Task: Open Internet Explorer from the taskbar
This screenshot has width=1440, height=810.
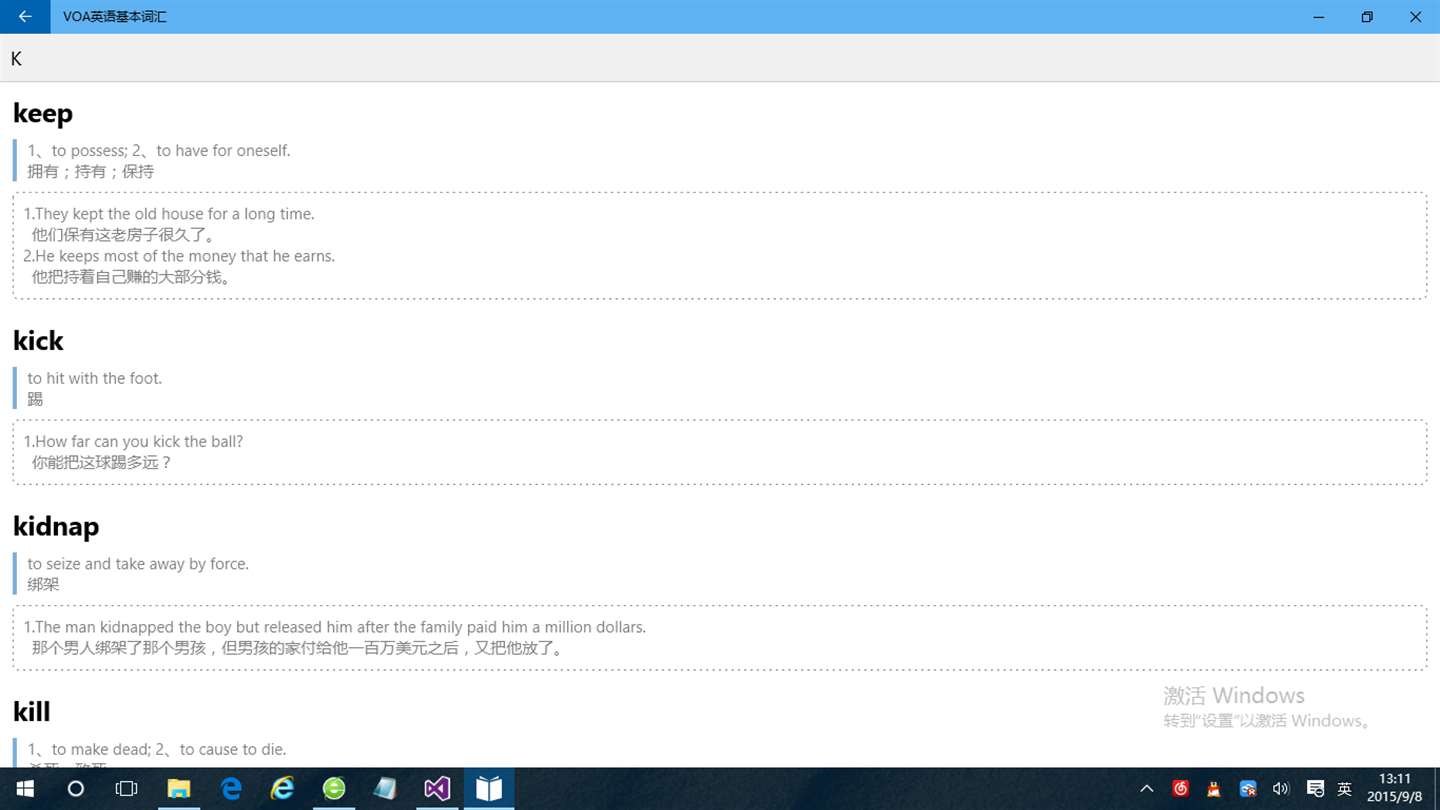Action: [283, 789]
